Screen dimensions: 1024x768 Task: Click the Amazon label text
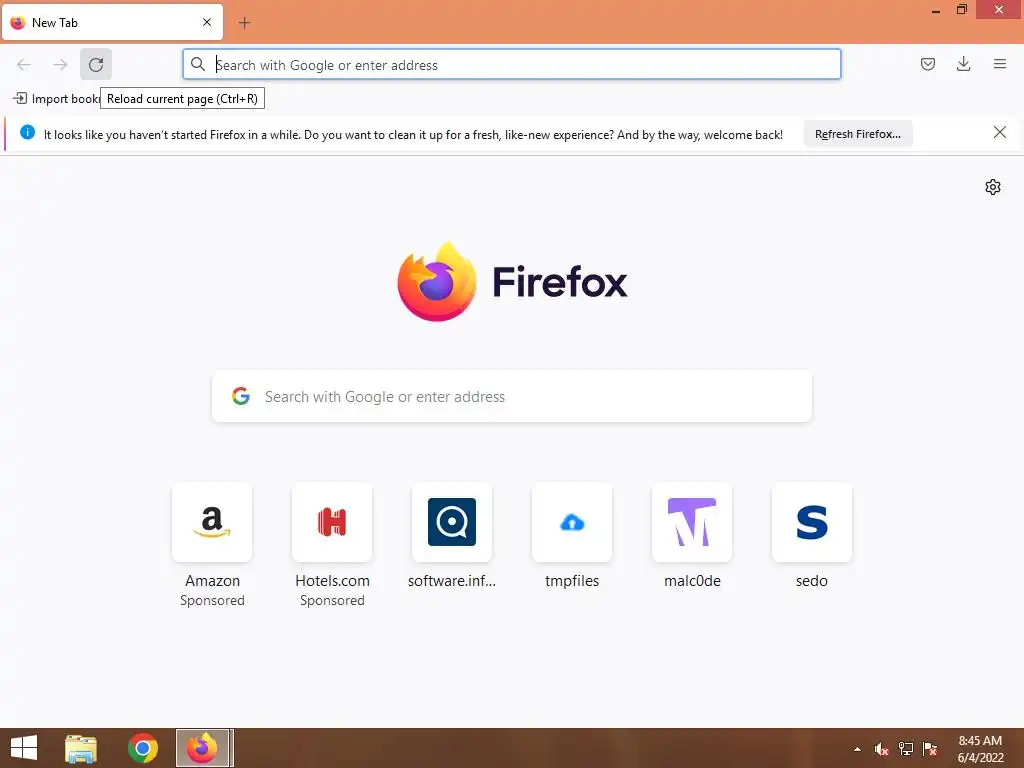click(212, 581)
